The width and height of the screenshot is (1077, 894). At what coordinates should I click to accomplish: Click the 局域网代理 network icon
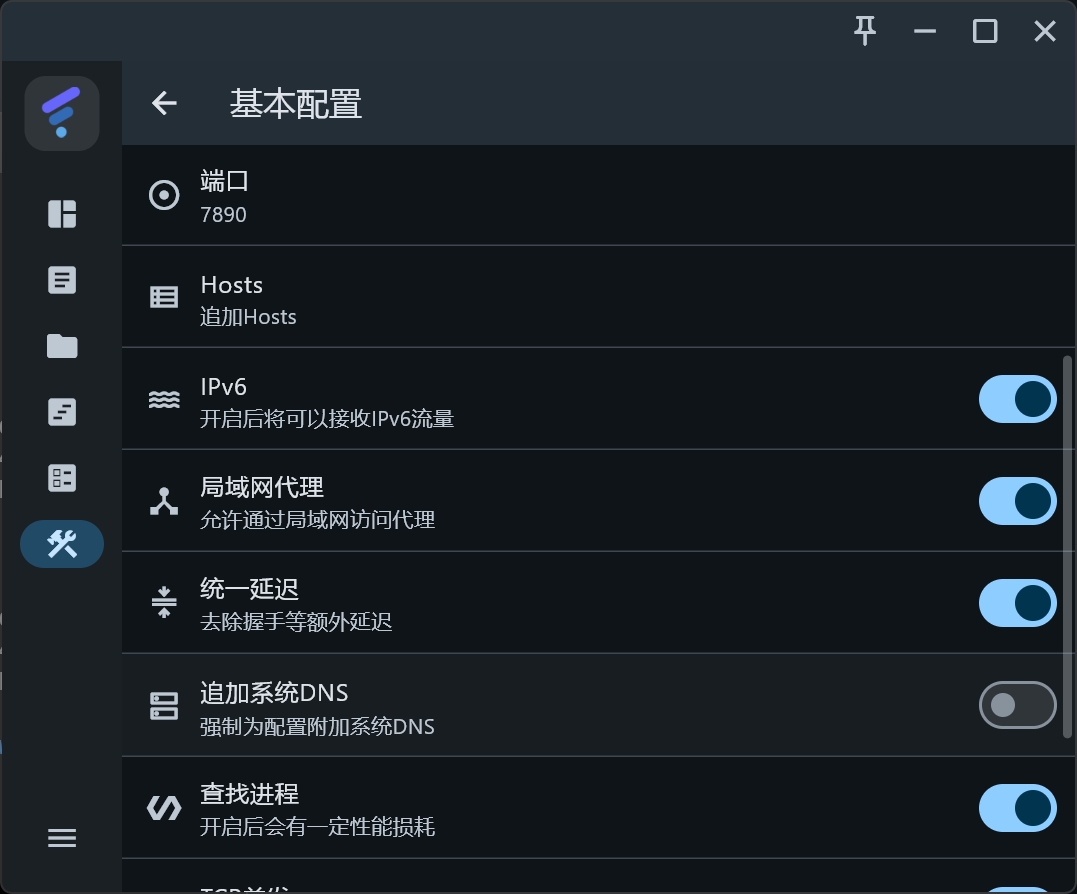164,501
